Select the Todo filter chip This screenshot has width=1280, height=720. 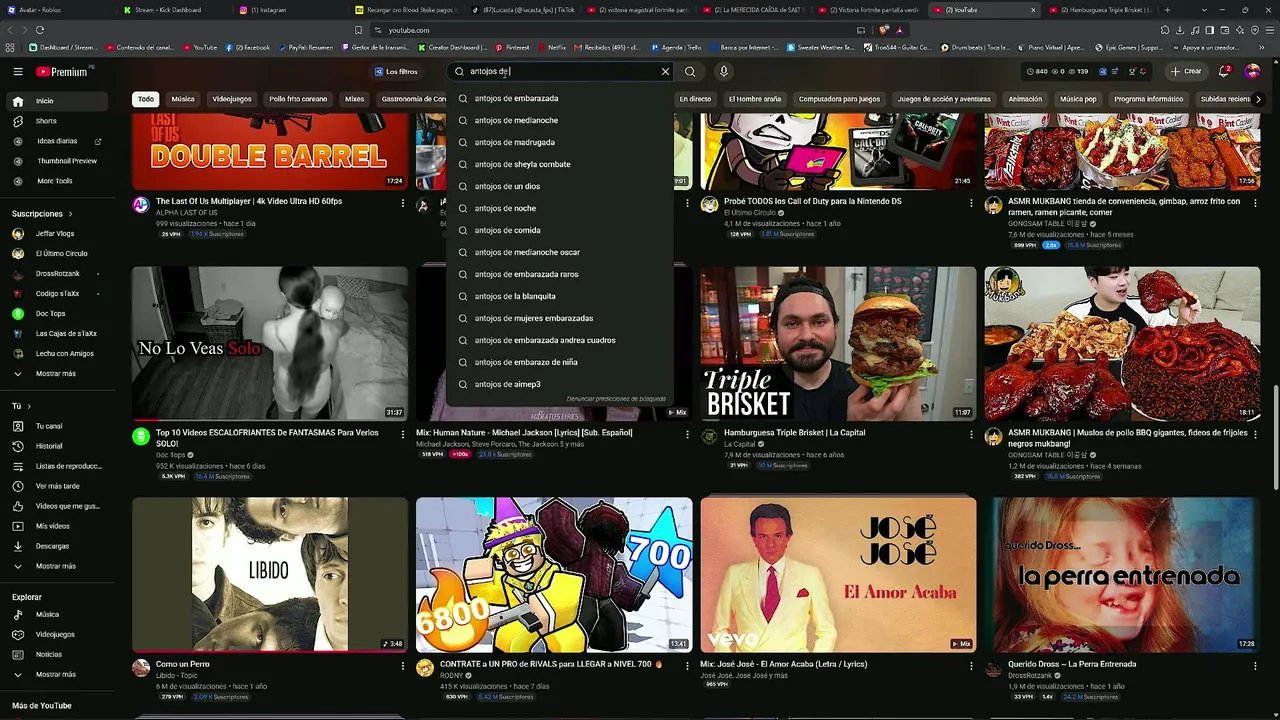pos(146,99)
